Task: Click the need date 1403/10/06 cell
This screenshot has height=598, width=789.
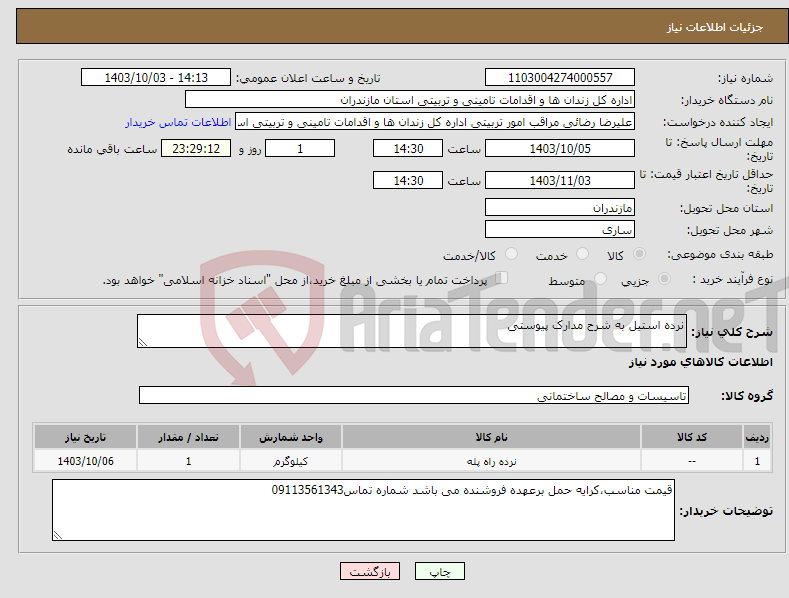Action: point(86,461)
